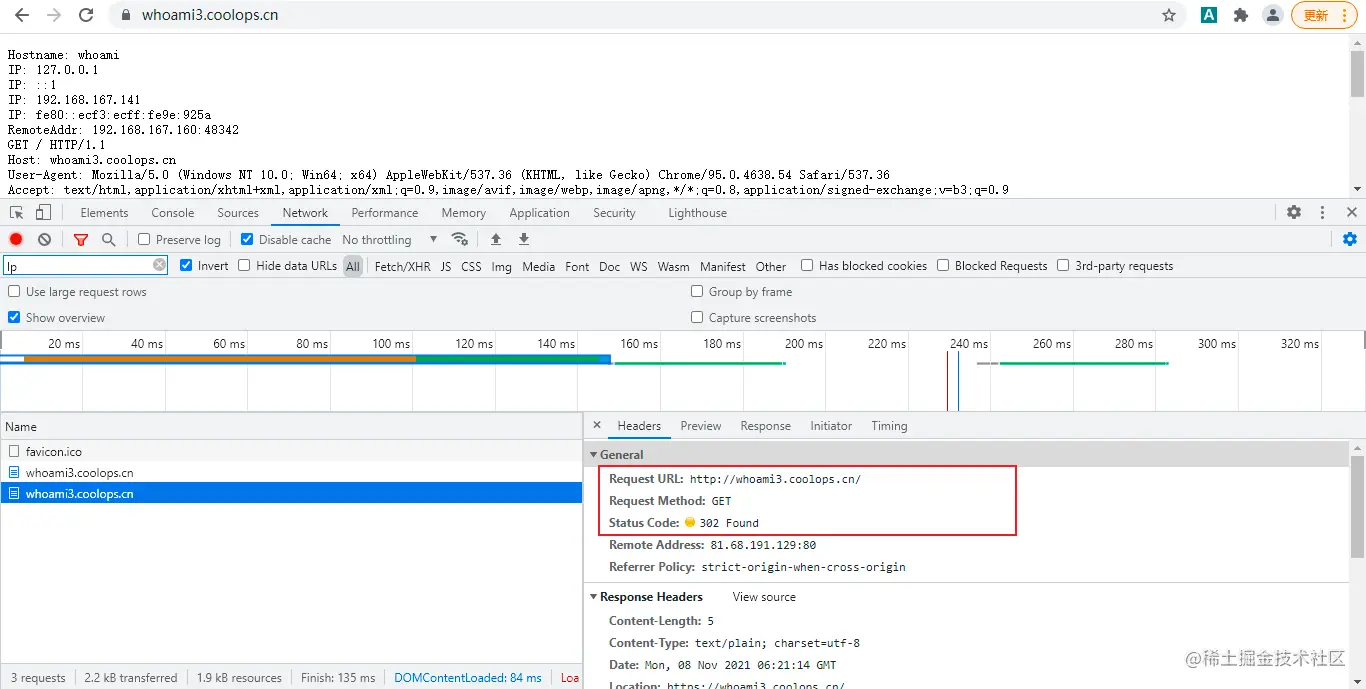Click the orange 更新 update button
The width and height of the screenshot is (1366, 689).
click(1325, 15)
